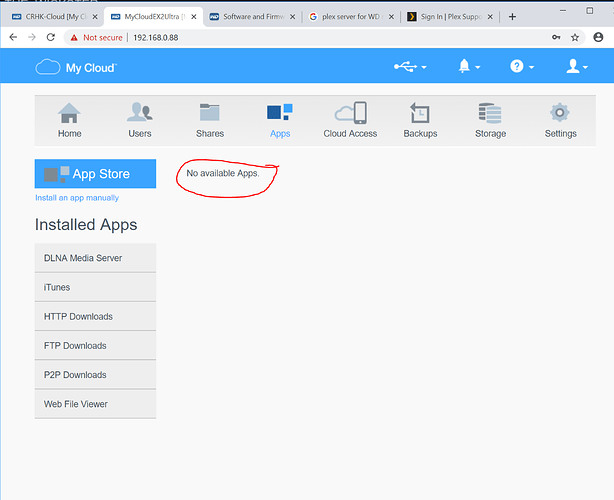Click the My Cloud logo
This screenshot has height=500, width=614.
point(76,67)
